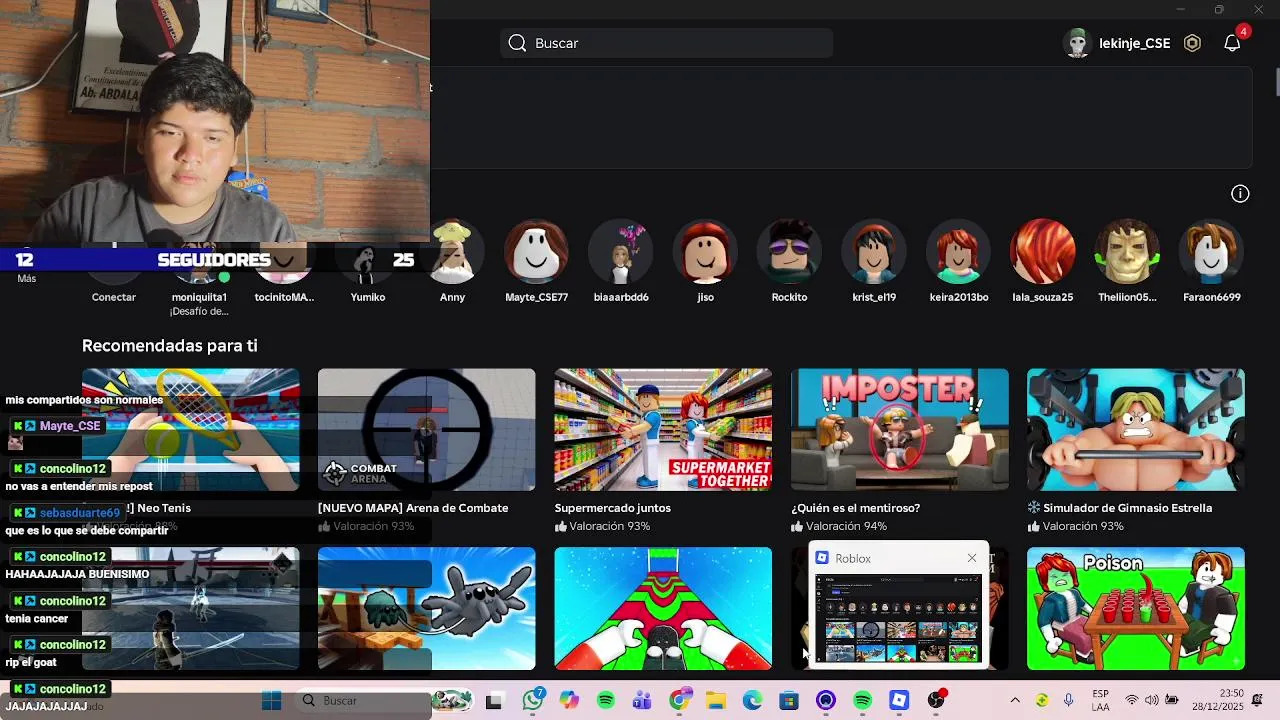The image size is (1280, 720).
Task: Open friend jiso's avatar
Action: pos(705,252)
